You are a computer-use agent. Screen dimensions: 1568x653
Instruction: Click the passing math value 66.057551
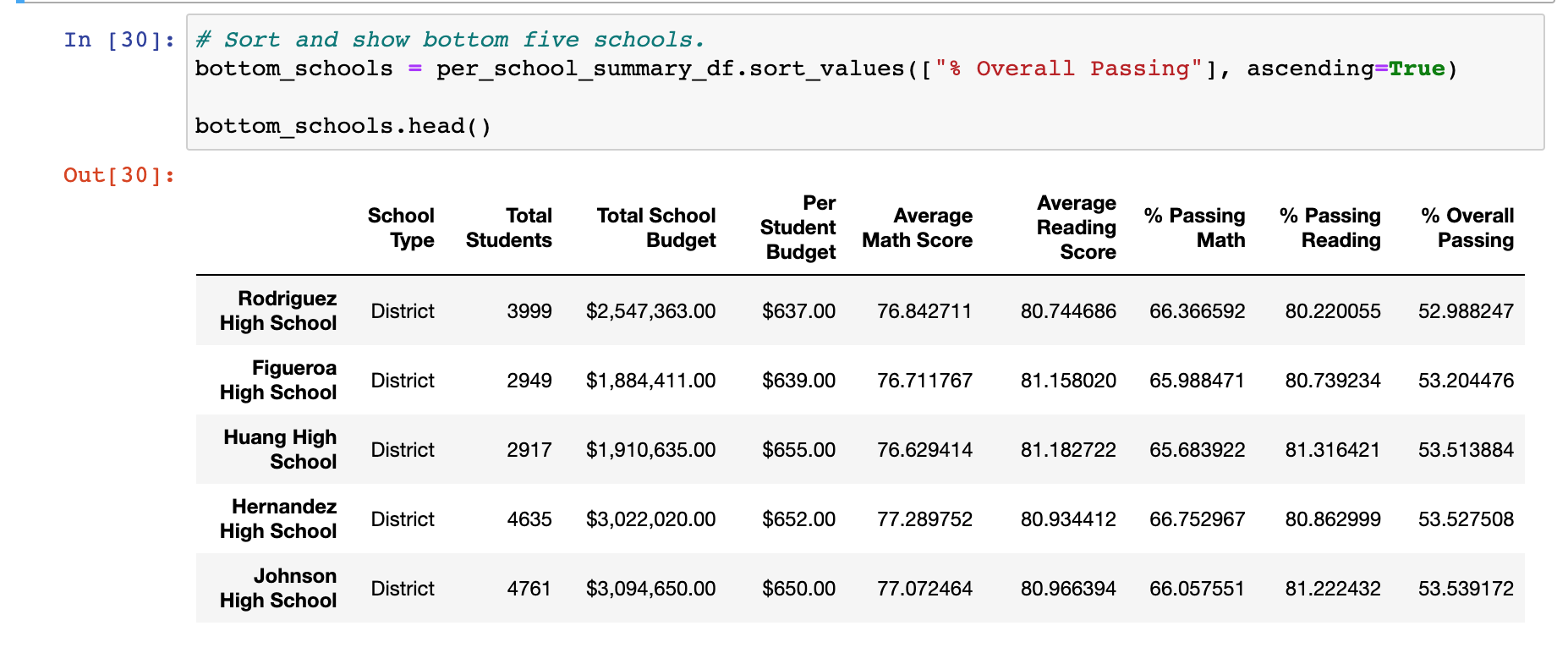tap(1198, 589)
